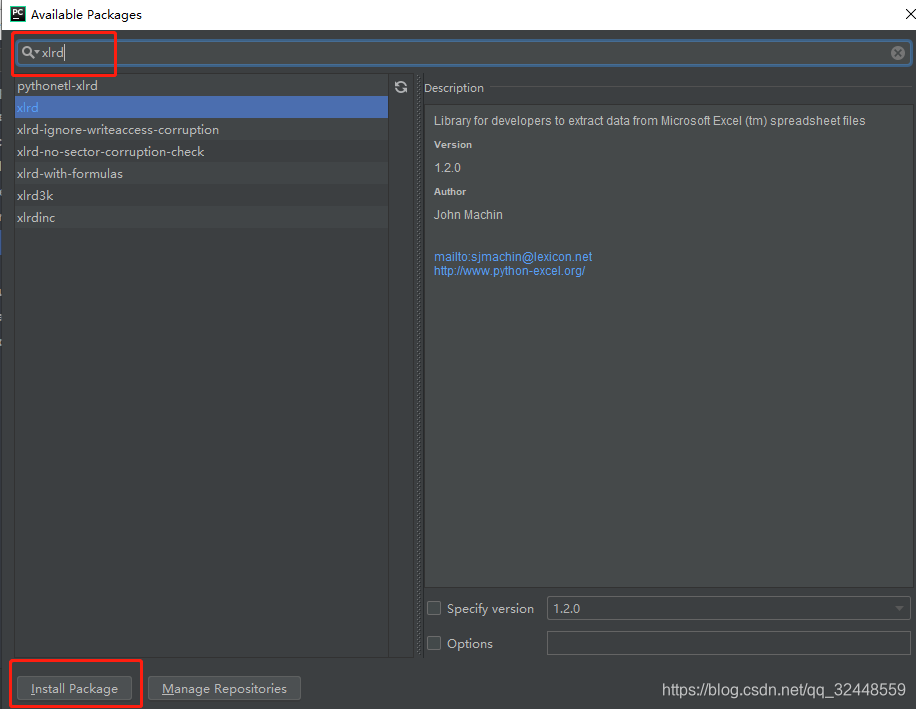Select xlrd-ignore-writeaccess-corruption package

coord(201,130)
